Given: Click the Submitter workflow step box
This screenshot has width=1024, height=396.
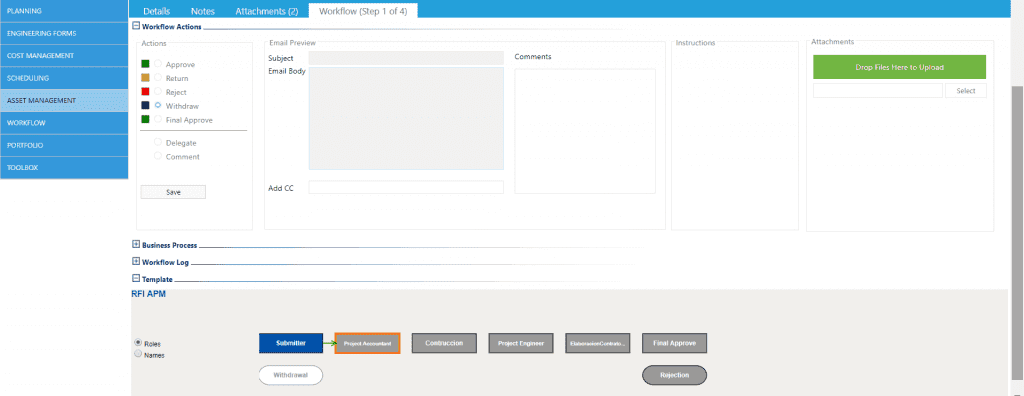Looking at the screenshot, I should pyautogui.click(x=291, y=343).
